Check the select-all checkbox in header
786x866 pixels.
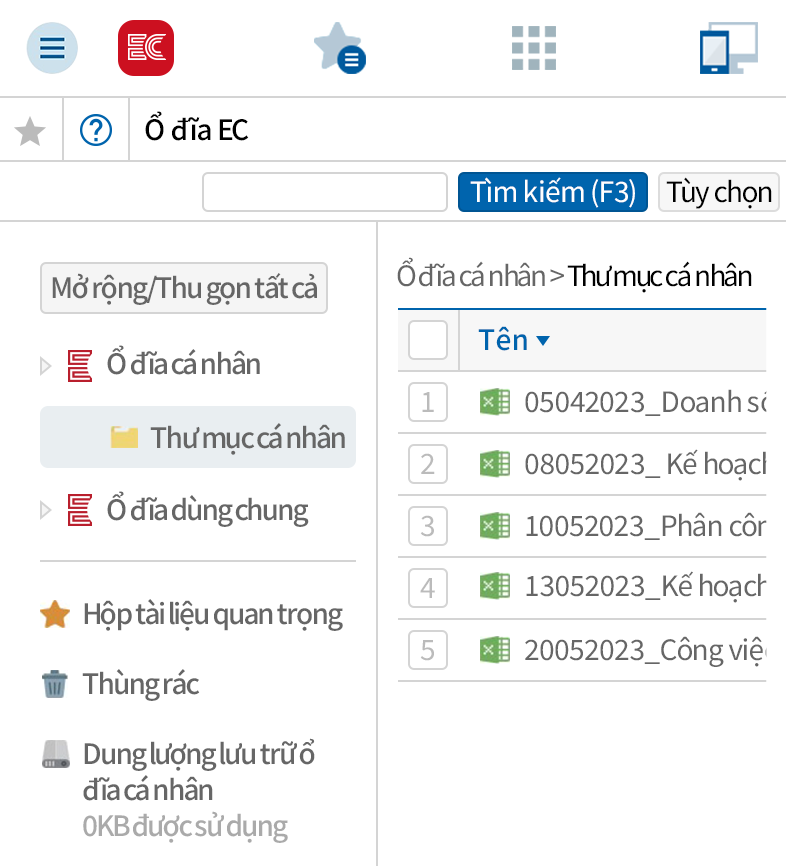428,340
